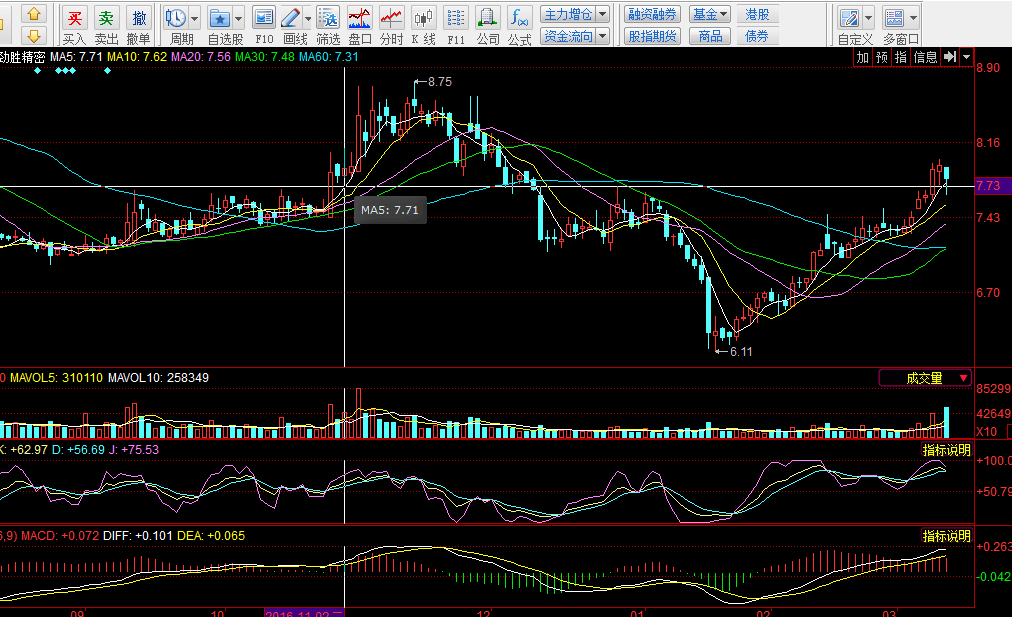The image size is (1012, 617).
Task: Click the KDJ 指标说明 button
Action: click(x=947, y=450)
